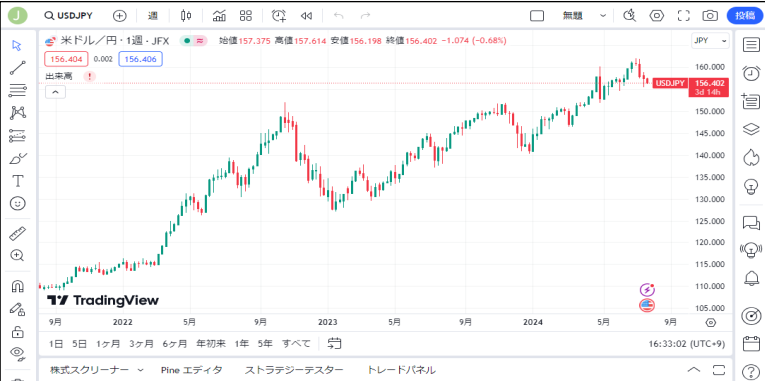This screenshot has height=381, width=765.
Task: Toggle lock all drawing tools
Action: click(18, 332)
